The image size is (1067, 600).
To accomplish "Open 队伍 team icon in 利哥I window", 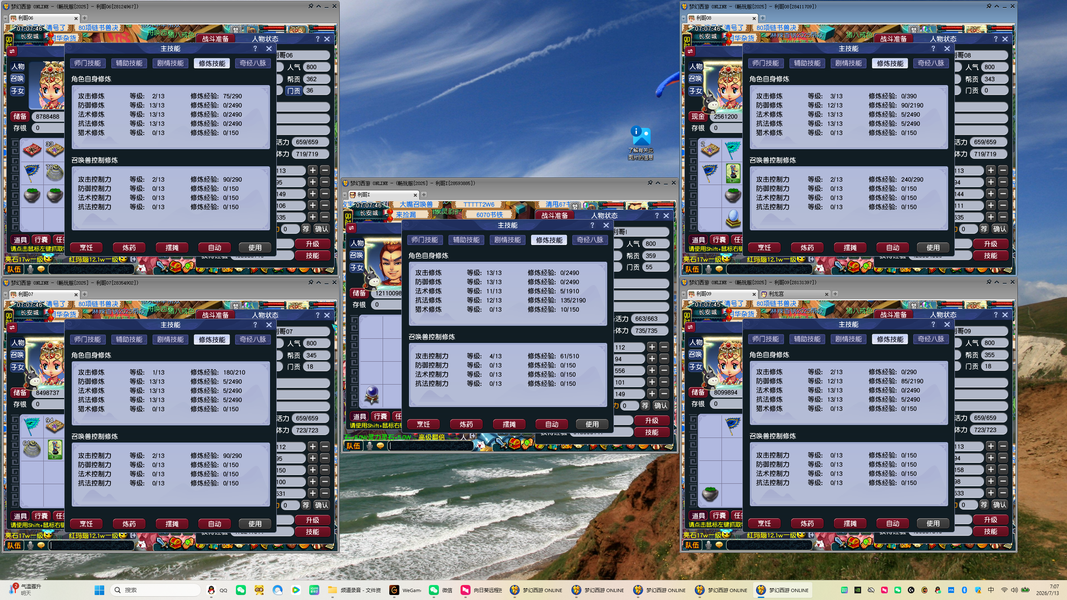I will point(353,446).
